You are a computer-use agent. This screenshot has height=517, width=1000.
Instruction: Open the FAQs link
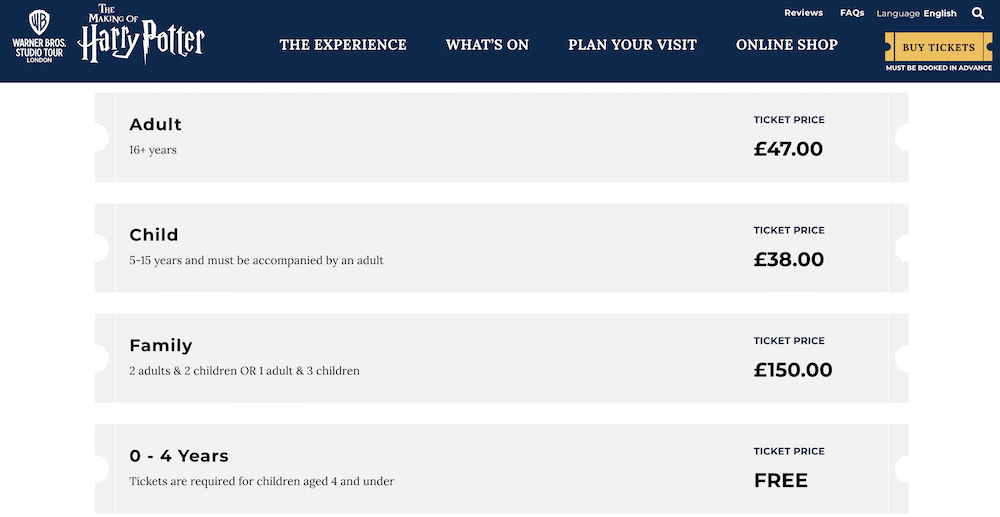(x=852, y=13)
